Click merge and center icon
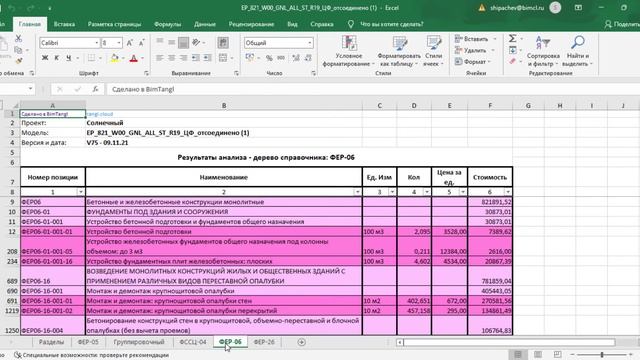Screen dimensions: 640x360 [x=223, y=58]
